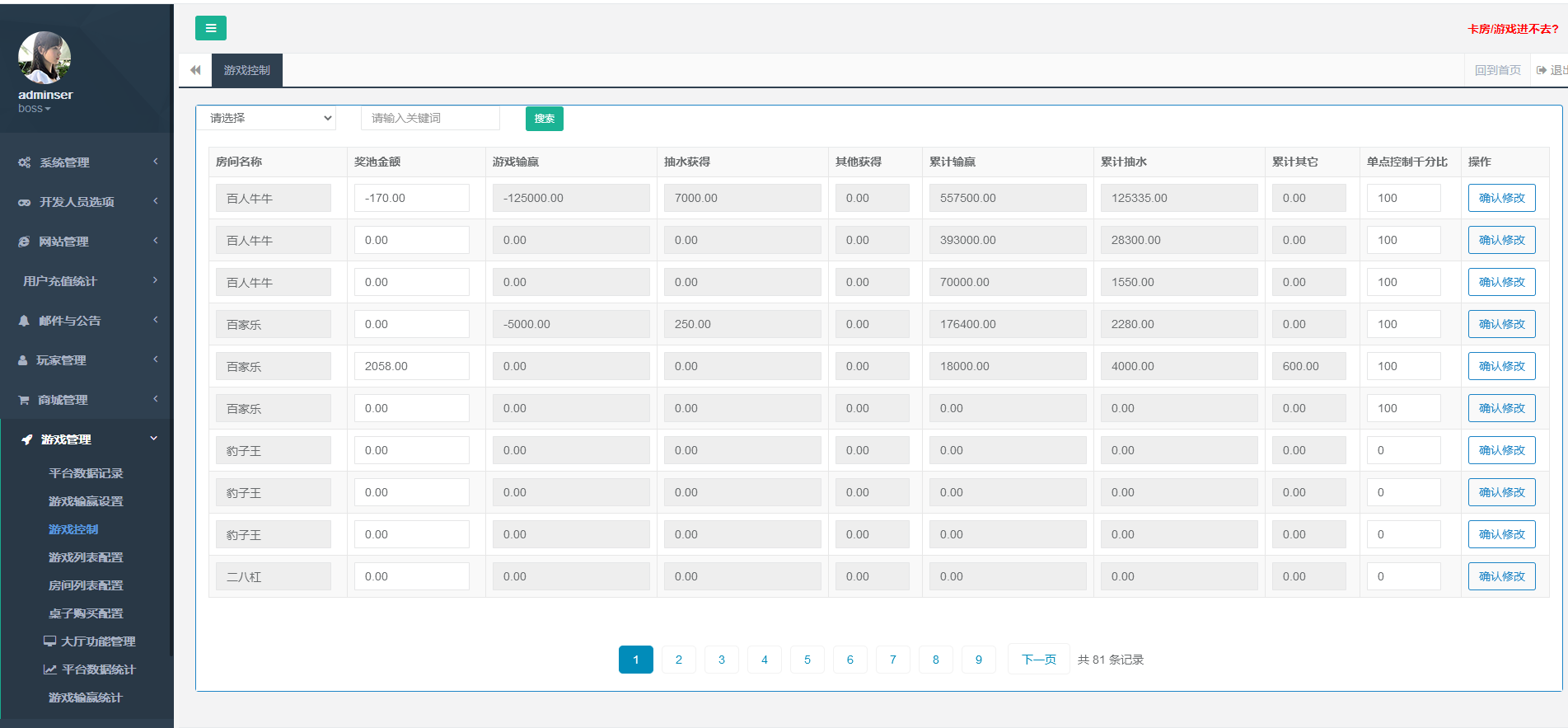Click the 卡房/游戏进不去? red link
This screenshot has height=728, width=1568.
coord(1512,29)
